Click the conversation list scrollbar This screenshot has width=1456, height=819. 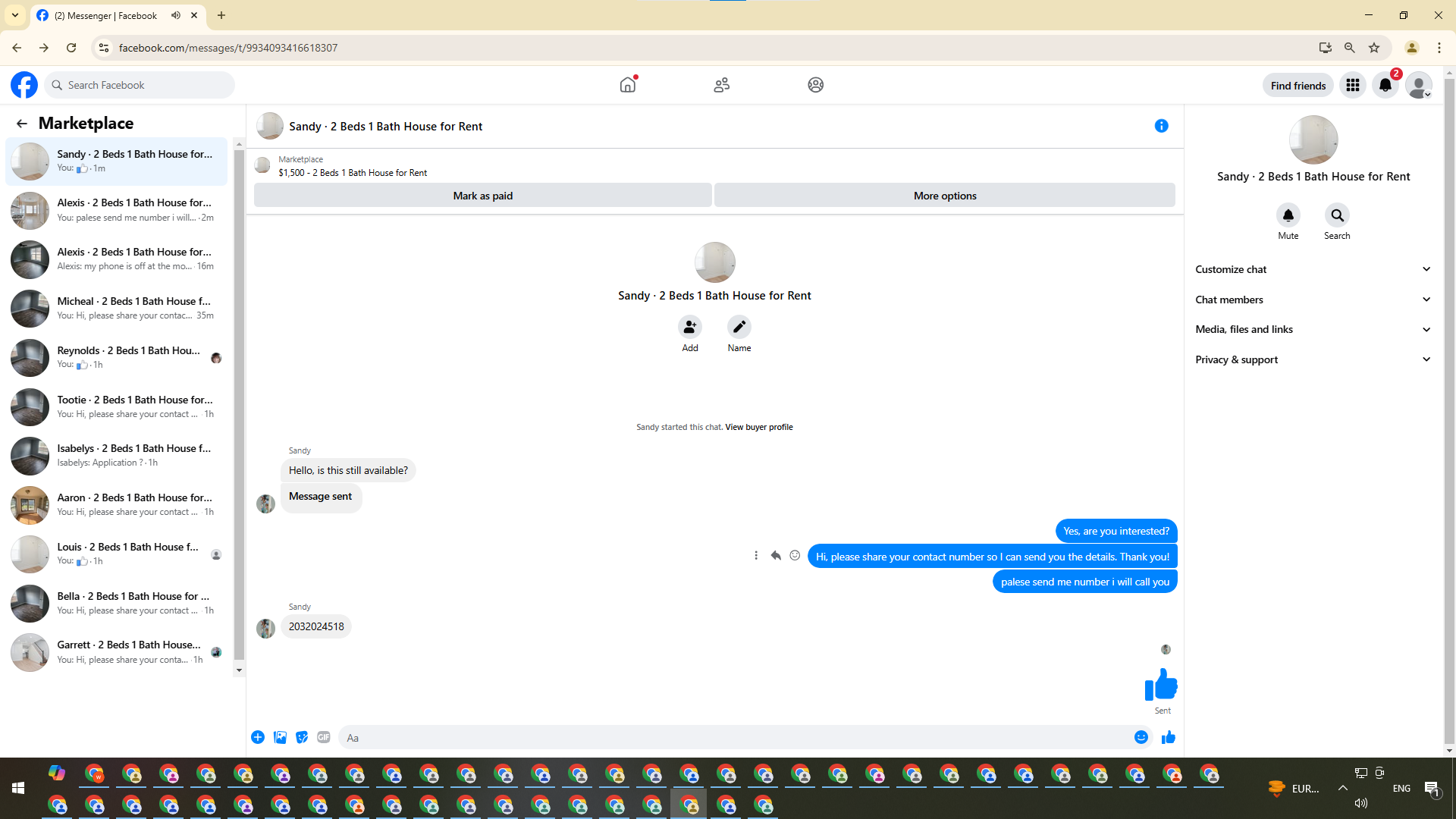pos(239,402)
